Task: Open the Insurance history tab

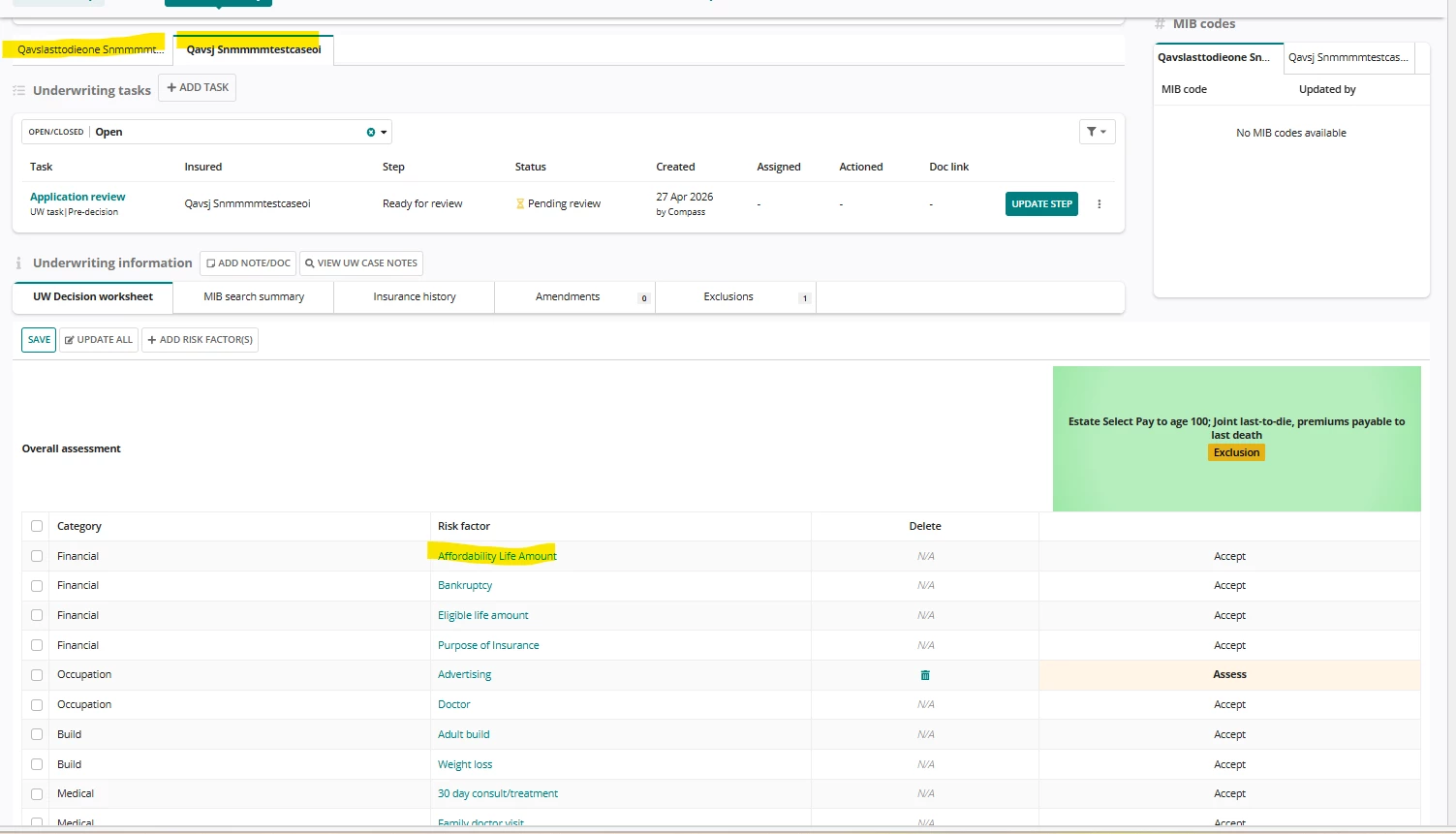Action: [415, 297]
